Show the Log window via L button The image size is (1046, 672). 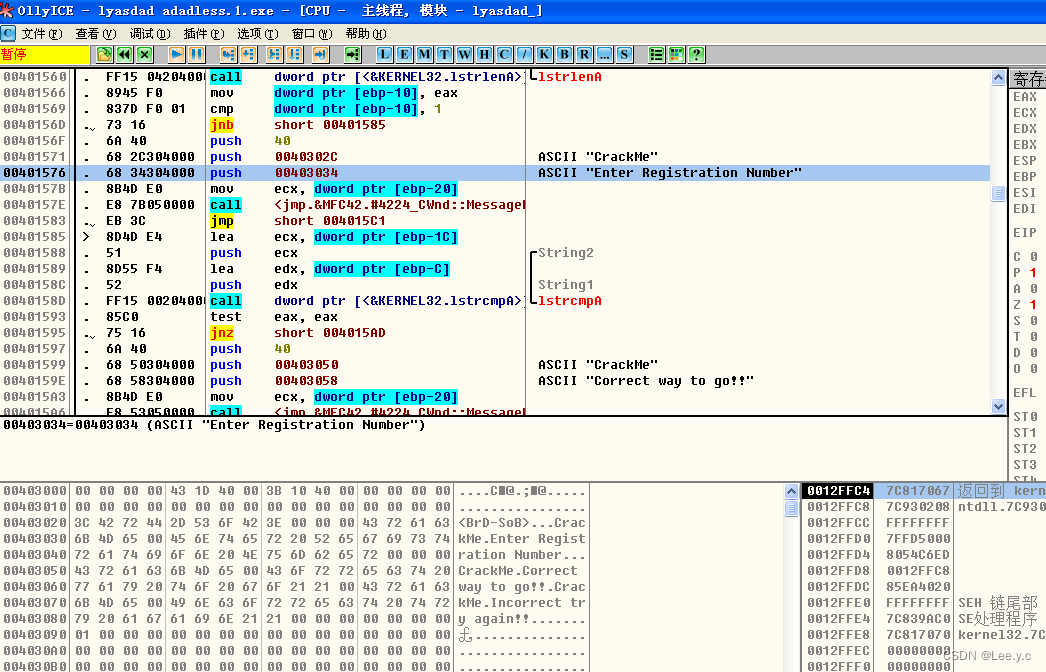click(x=384, y=55)
